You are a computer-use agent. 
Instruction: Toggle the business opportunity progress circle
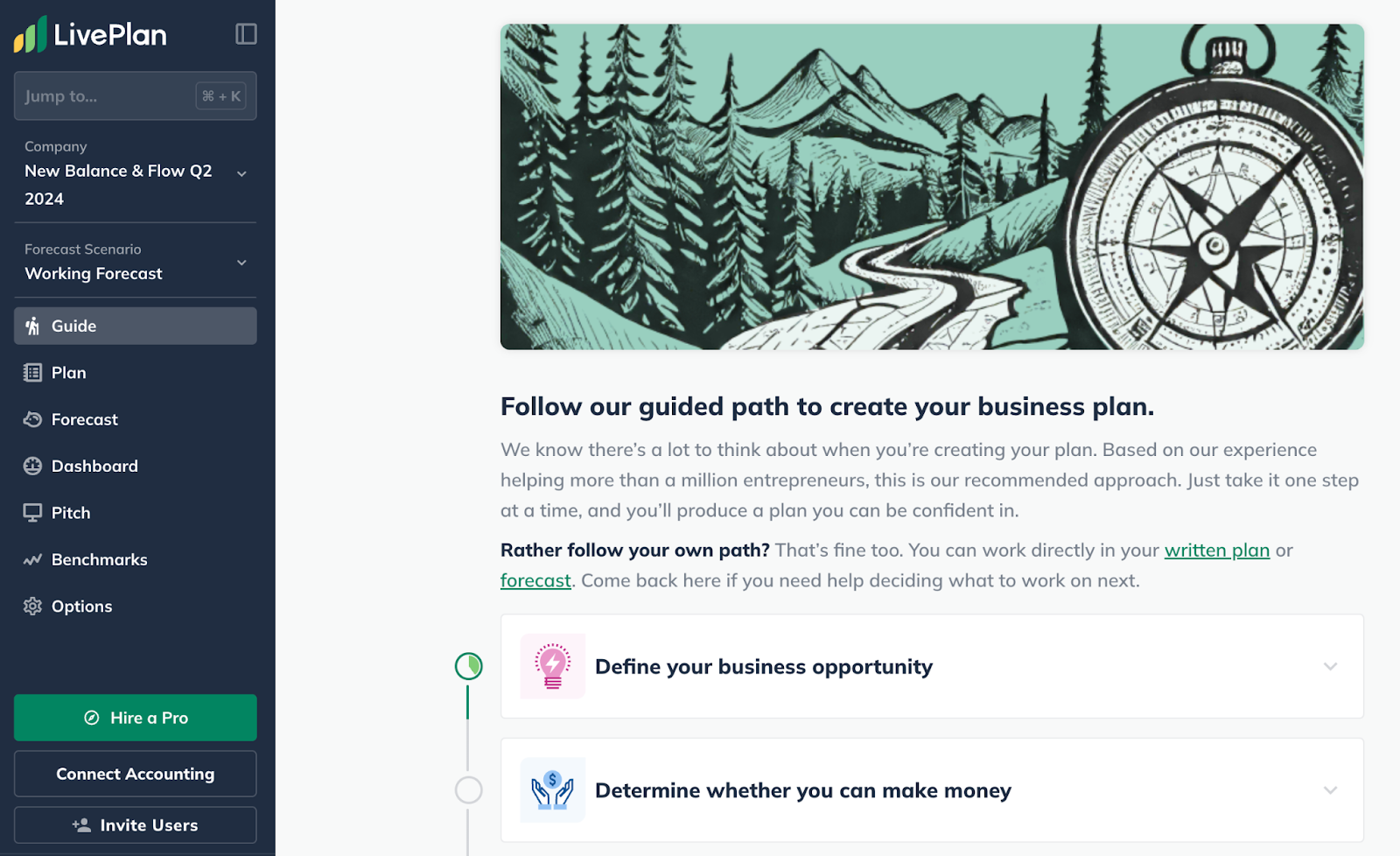468,666
